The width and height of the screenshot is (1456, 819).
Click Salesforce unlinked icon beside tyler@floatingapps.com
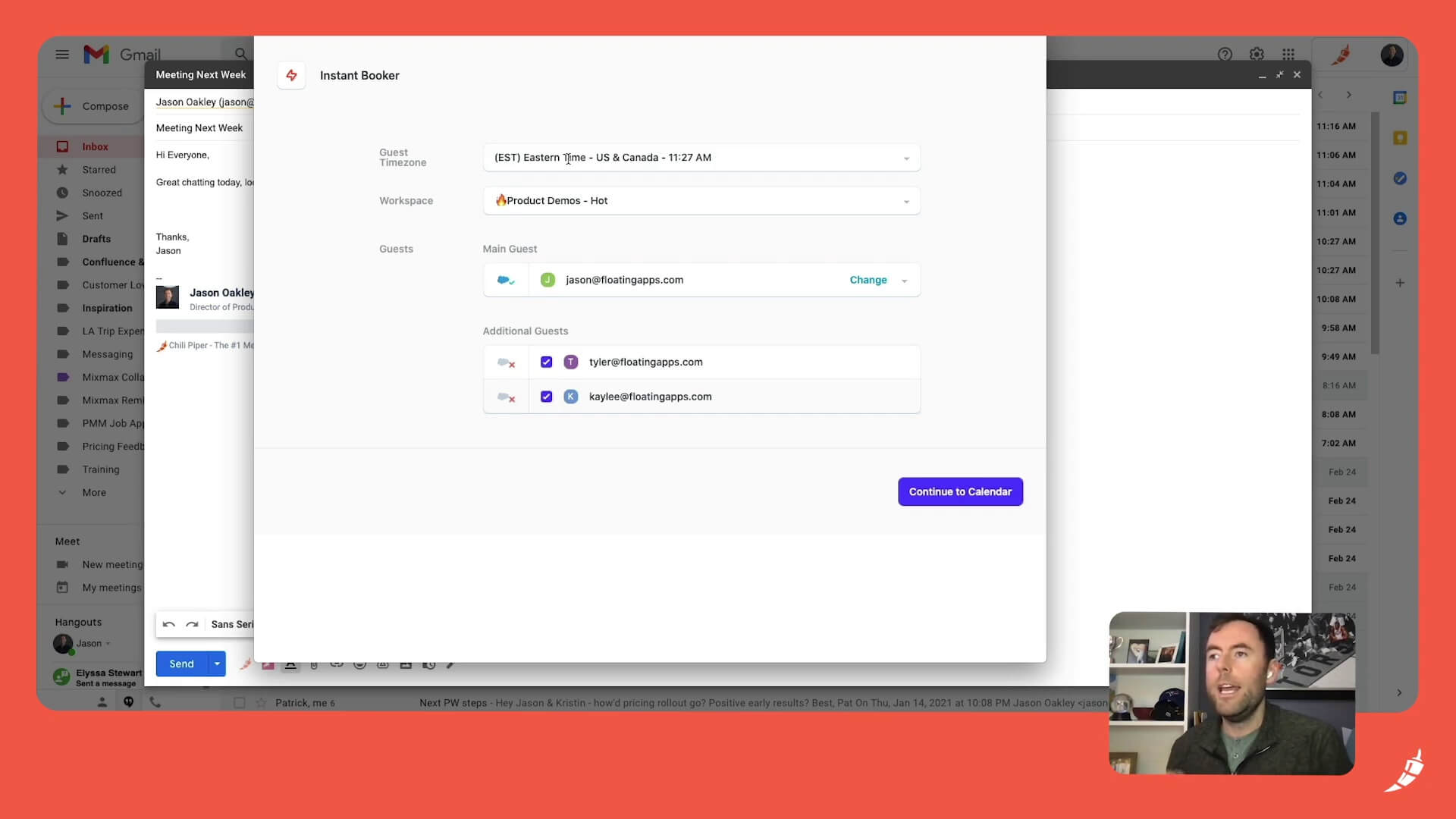pyautogui.click(x=506, y=362)
